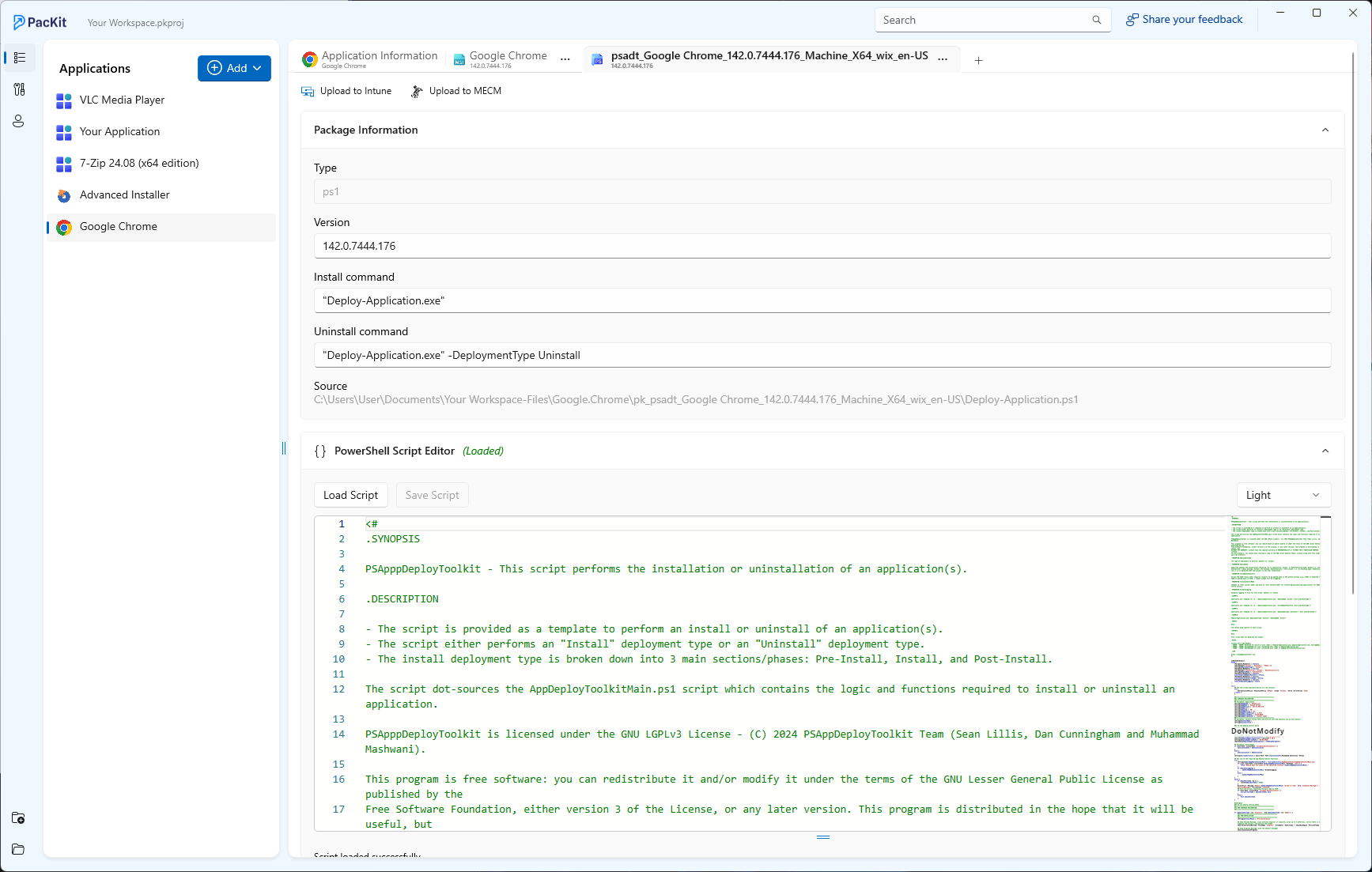
Task: Click the Applications list icon in left sidebar
Action: tap(20, 58)
